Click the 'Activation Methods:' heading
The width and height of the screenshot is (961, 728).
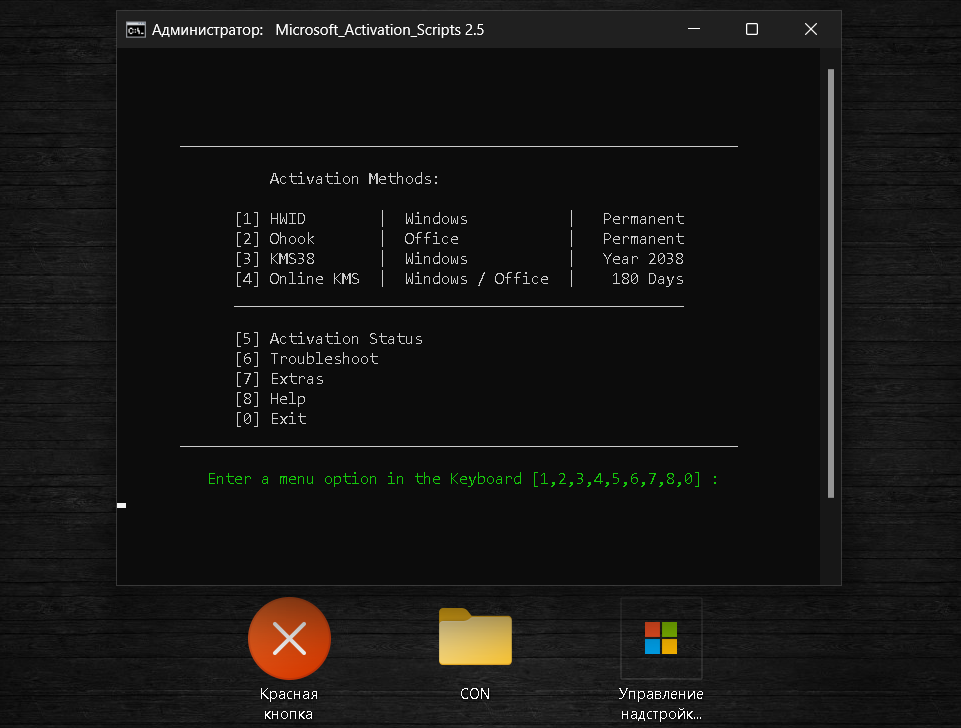coord(354,178)
